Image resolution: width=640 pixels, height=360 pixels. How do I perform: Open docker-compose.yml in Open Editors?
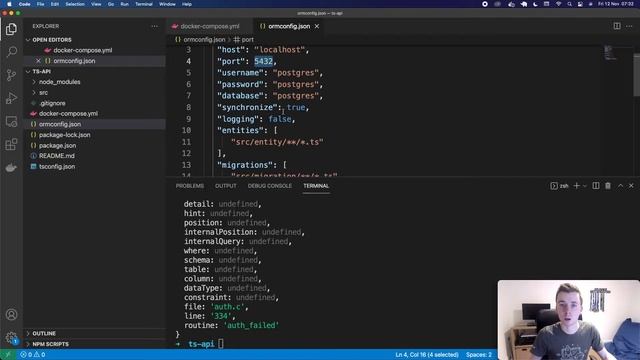point(82,50)
